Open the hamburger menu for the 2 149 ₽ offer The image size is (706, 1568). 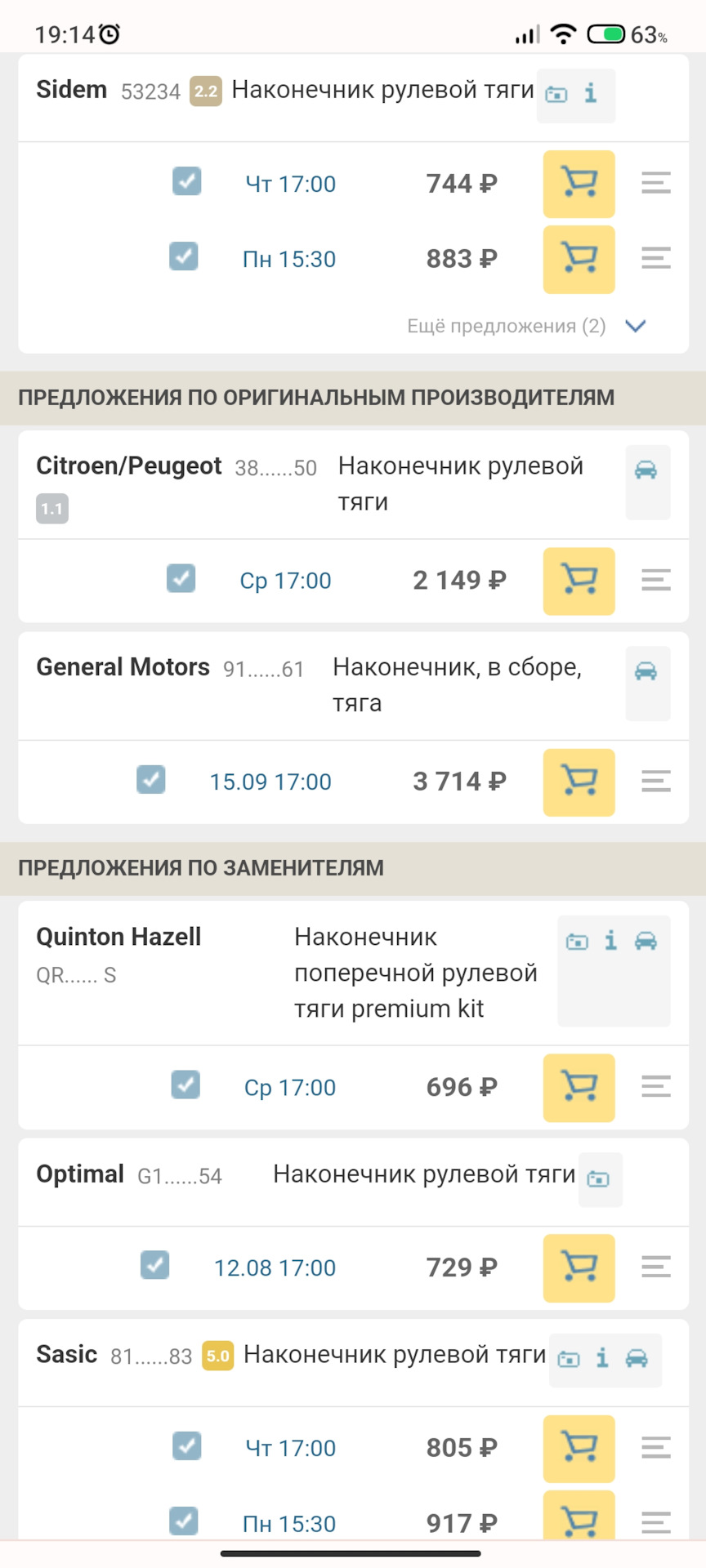point(655,580)
